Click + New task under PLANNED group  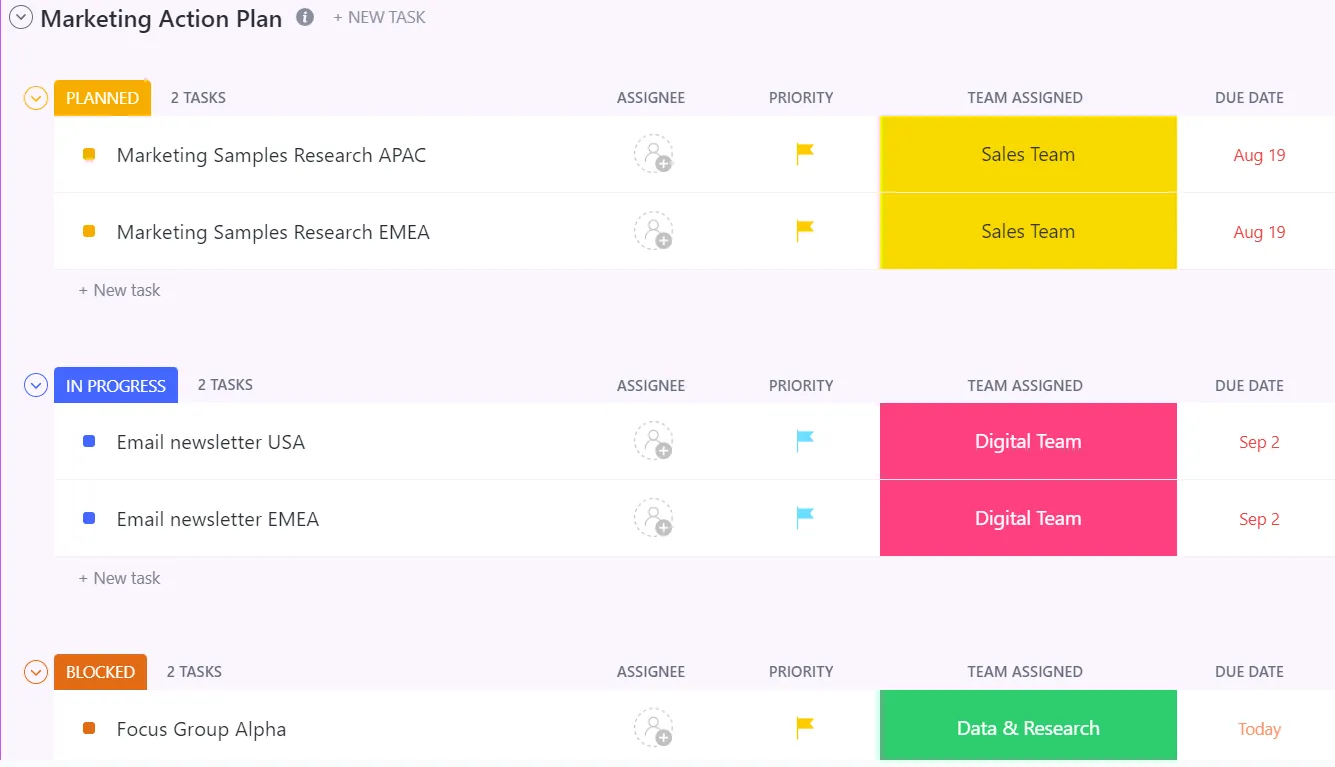tap(119, 290)
